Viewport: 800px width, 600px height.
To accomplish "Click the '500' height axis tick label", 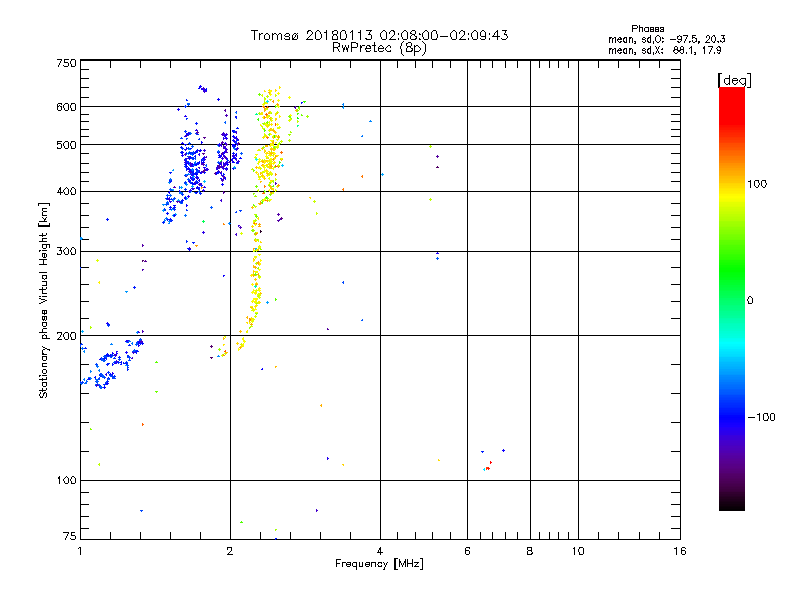I will (66, 145).
